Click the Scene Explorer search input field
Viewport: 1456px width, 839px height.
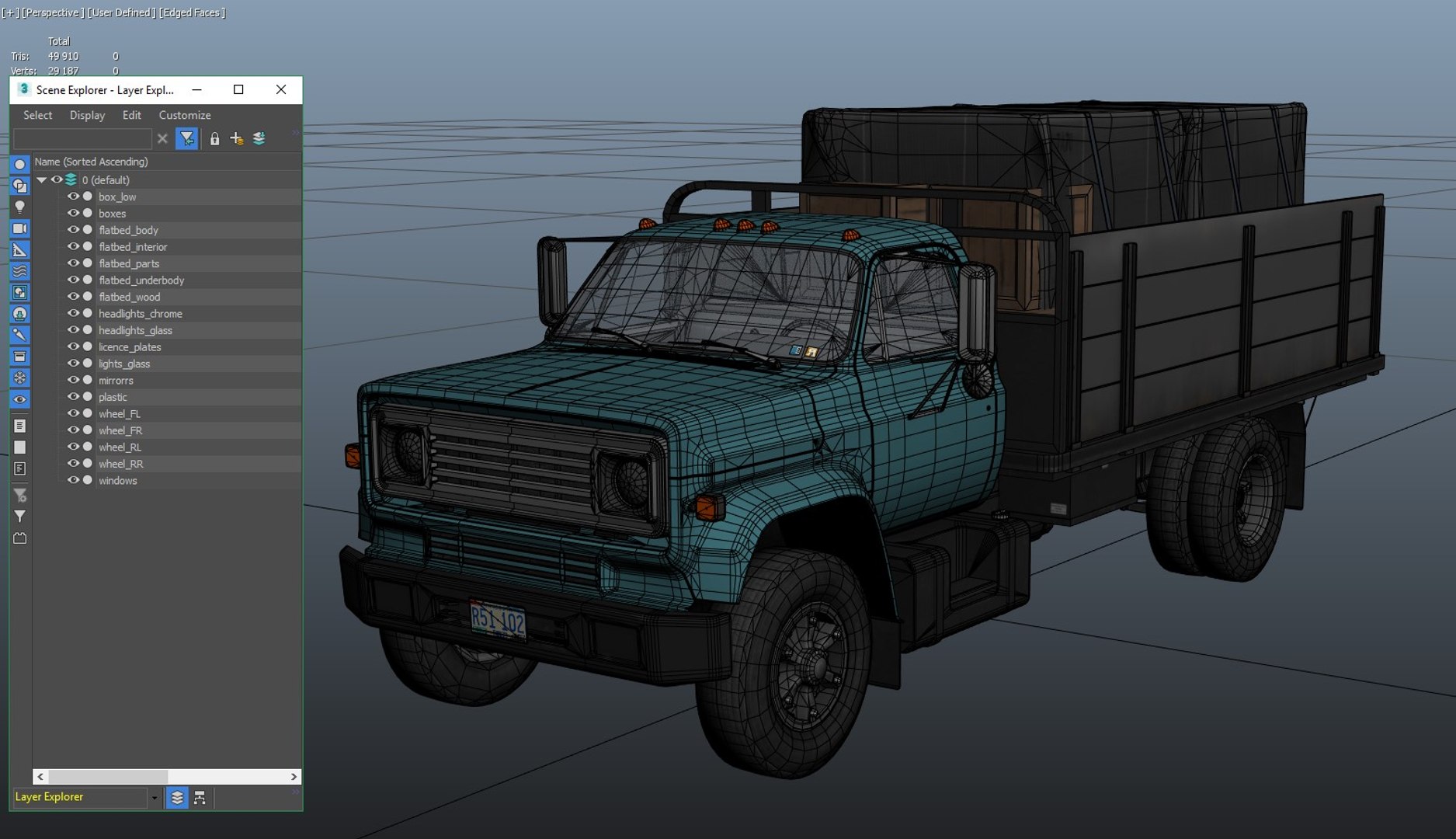82,138
